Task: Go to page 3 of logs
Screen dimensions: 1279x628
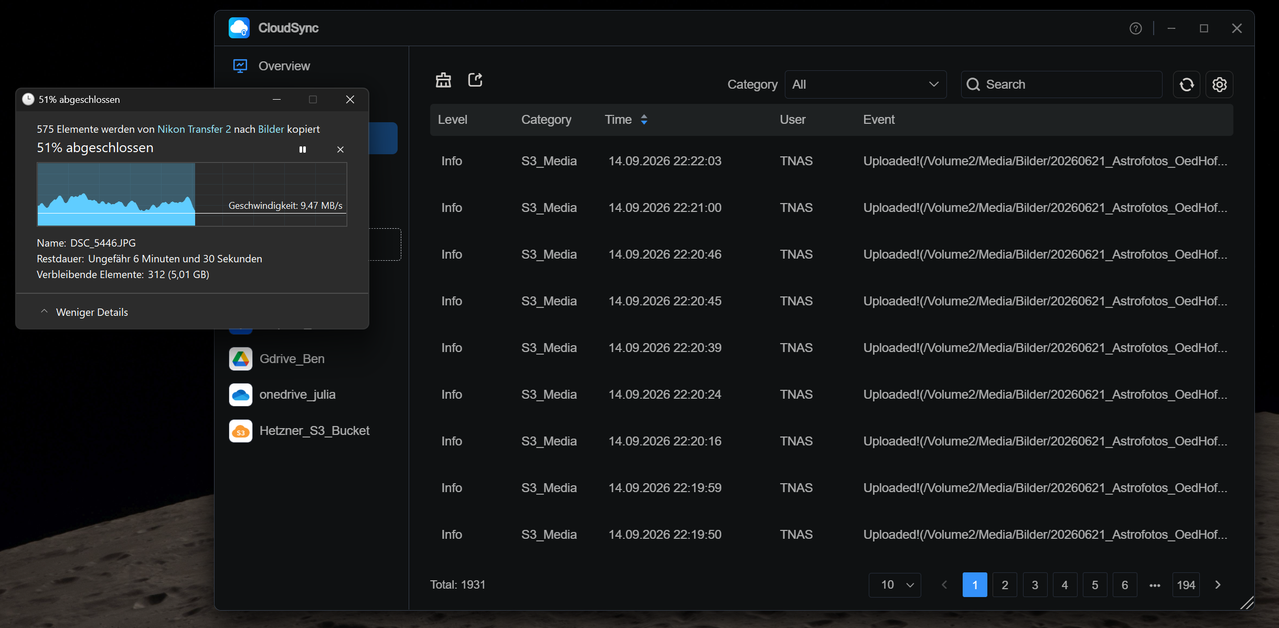Action: pos(1035,585)
